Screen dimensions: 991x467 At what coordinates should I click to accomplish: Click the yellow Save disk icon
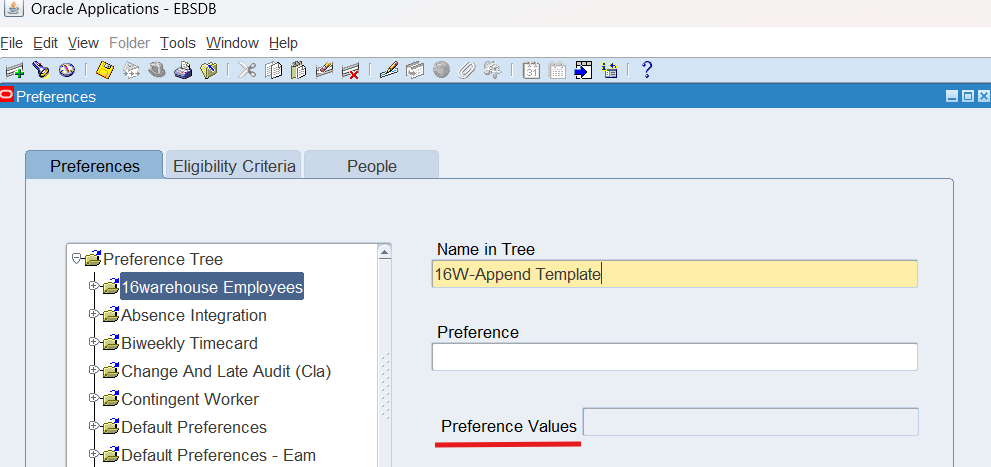pyautogui.click(x=104, y=70)
